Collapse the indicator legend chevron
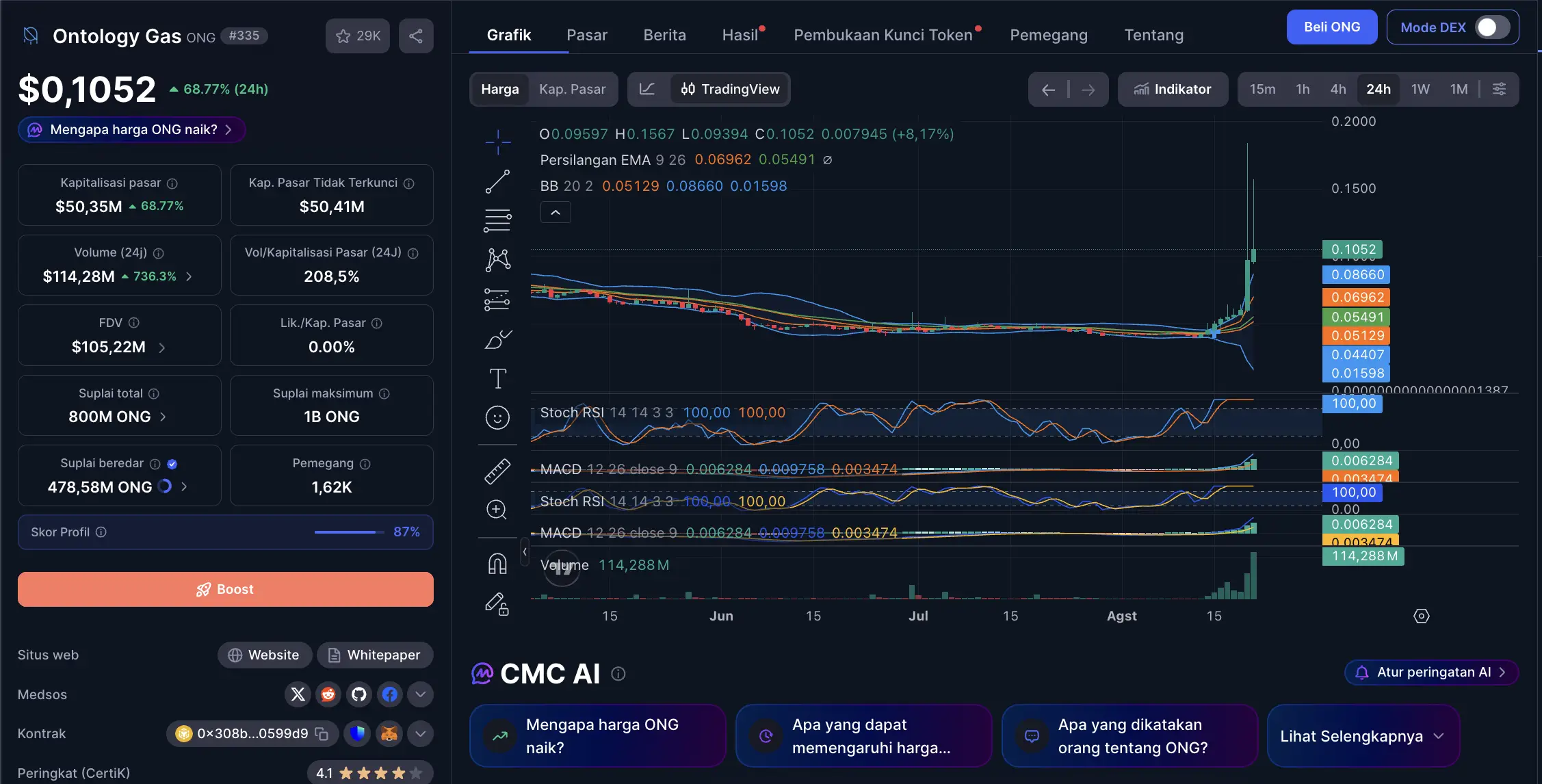The image size is (1542, 784). point(556,213)
